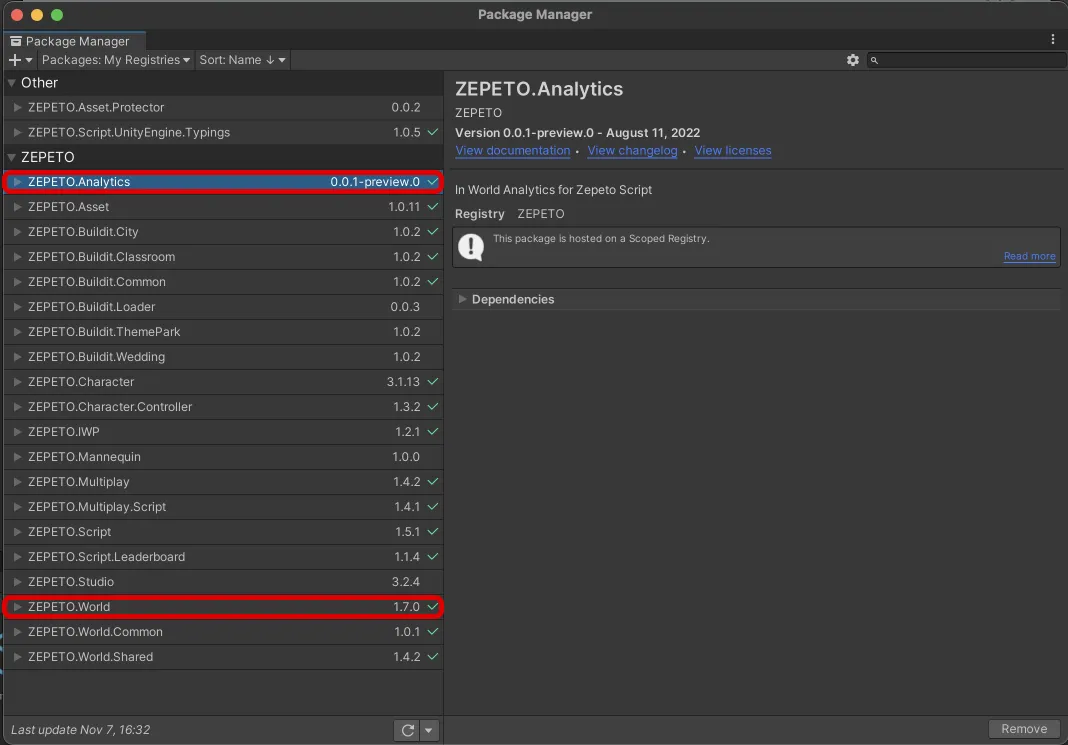Expand versions arrow for ZEPETO.Buildit.City
This screenshot has width=1068, height=745.
click(x=18, y=232)
